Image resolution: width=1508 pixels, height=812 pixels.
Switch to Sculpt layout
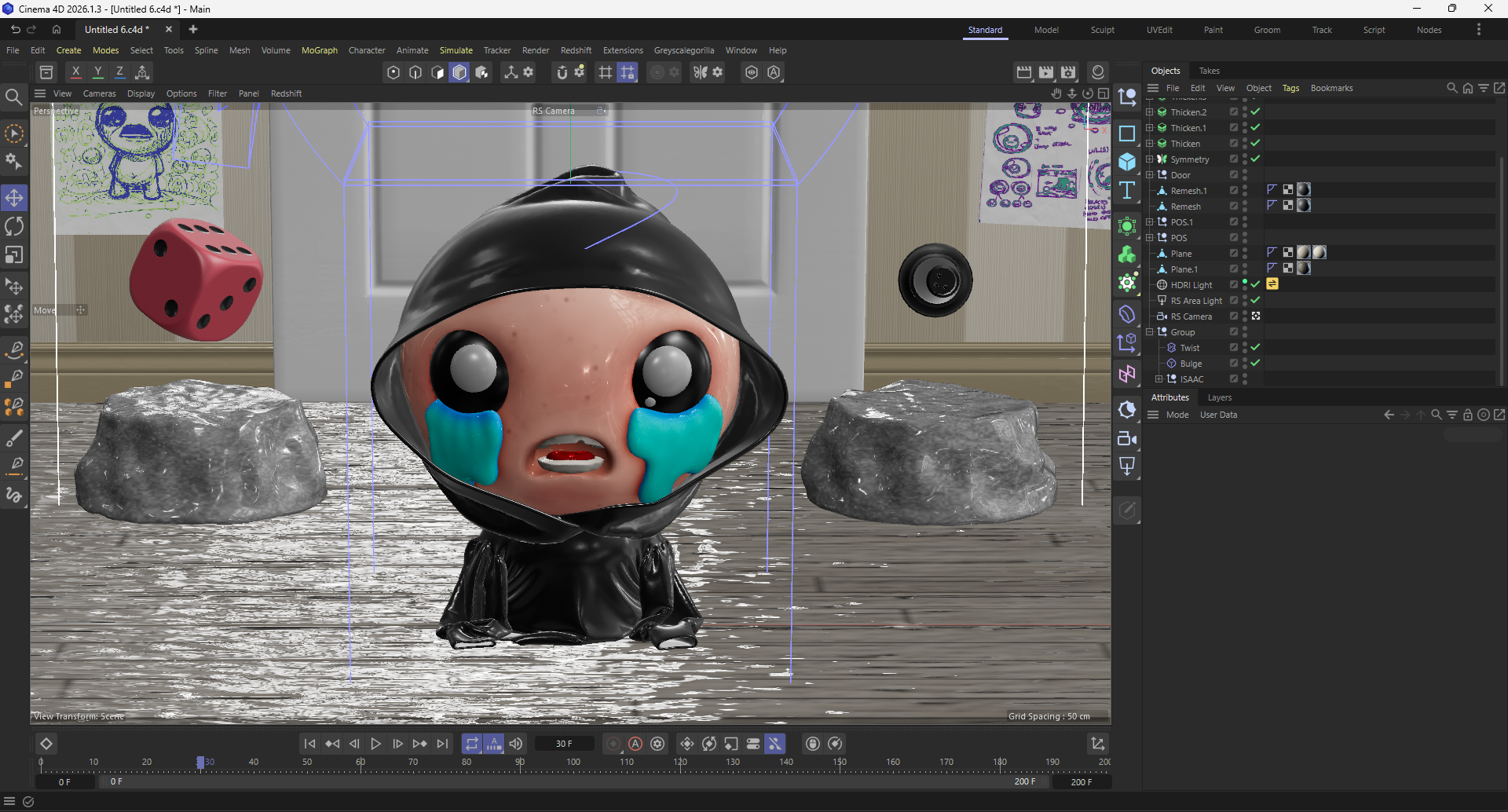pos(1102,30)
